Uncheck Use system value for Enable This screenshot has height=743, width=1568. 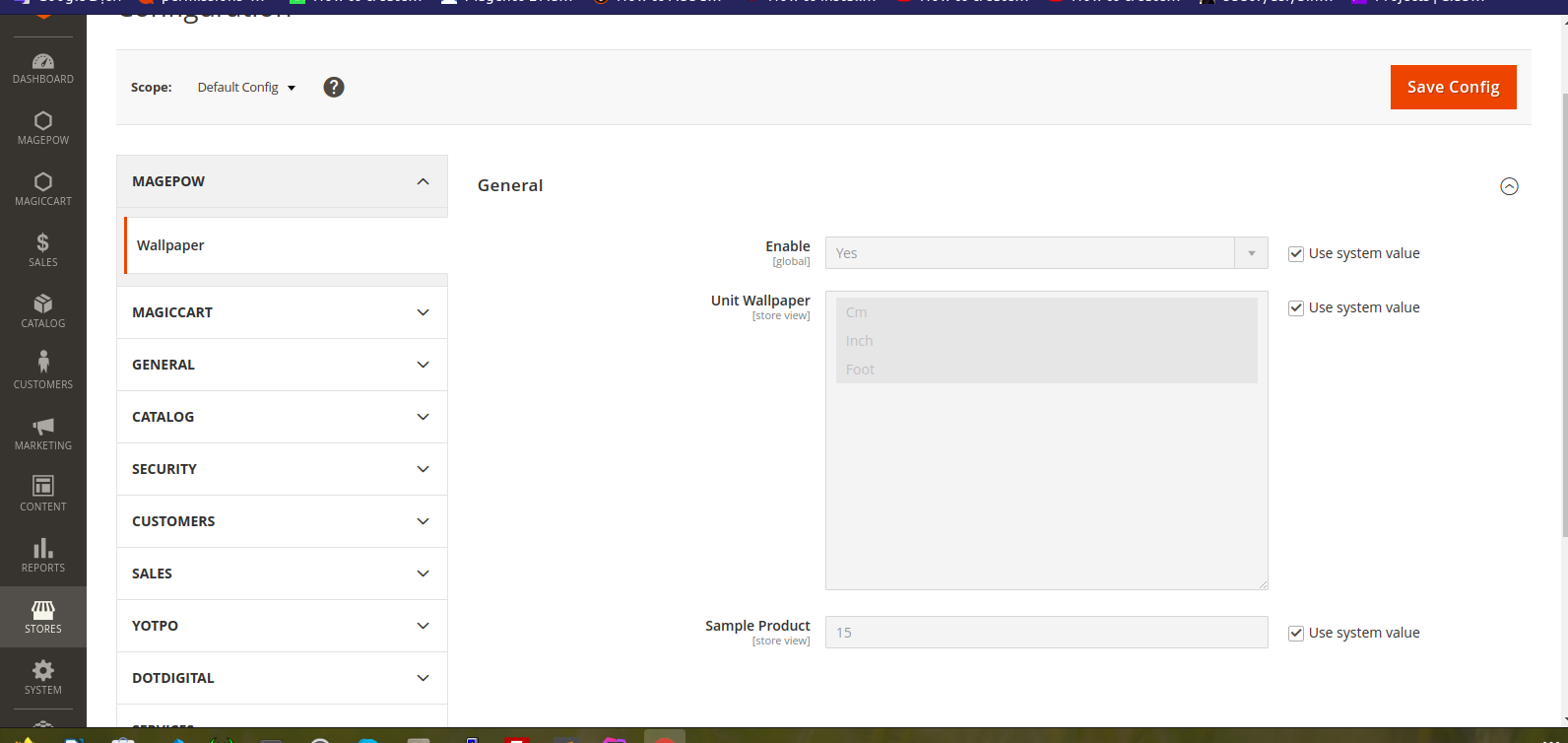tap(1296, 254)
